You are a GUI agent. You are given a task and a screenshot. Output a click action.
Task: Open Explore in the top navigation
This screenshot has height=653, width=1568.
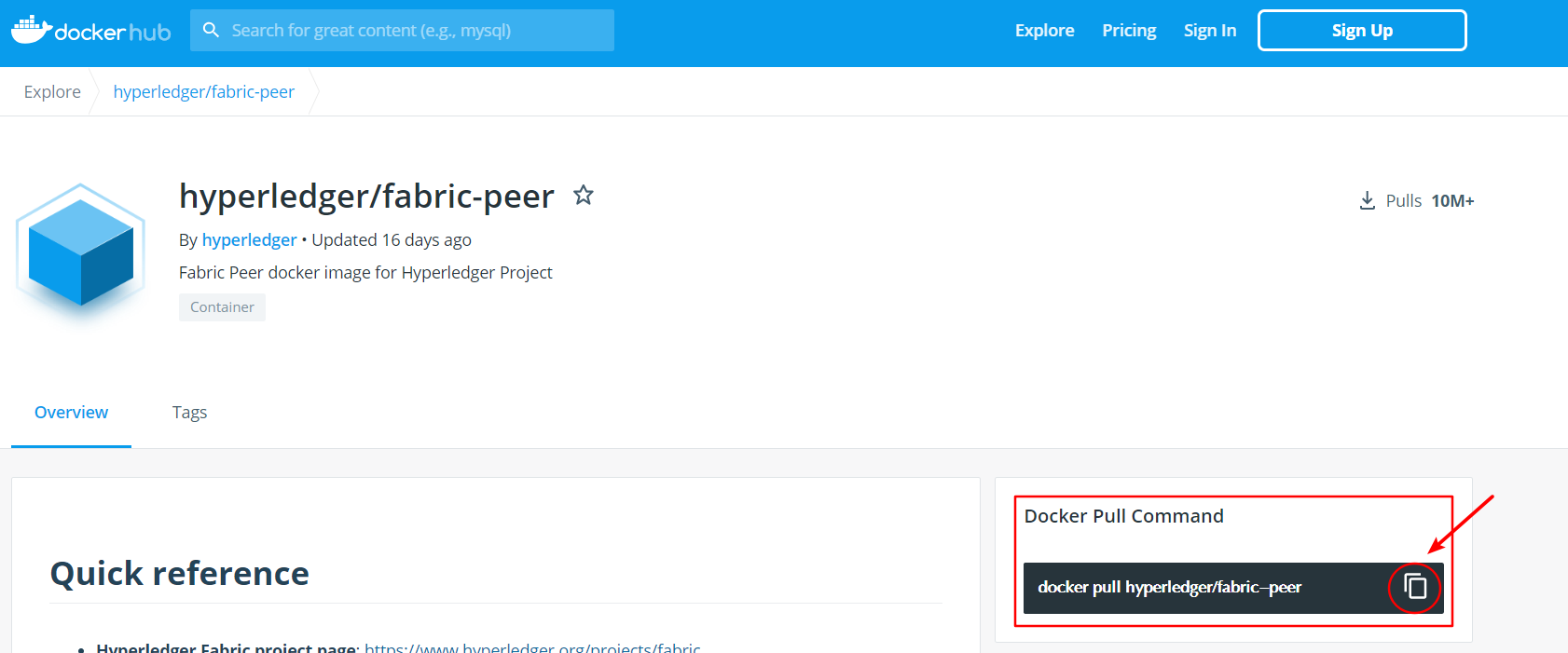pos(1044,30)
